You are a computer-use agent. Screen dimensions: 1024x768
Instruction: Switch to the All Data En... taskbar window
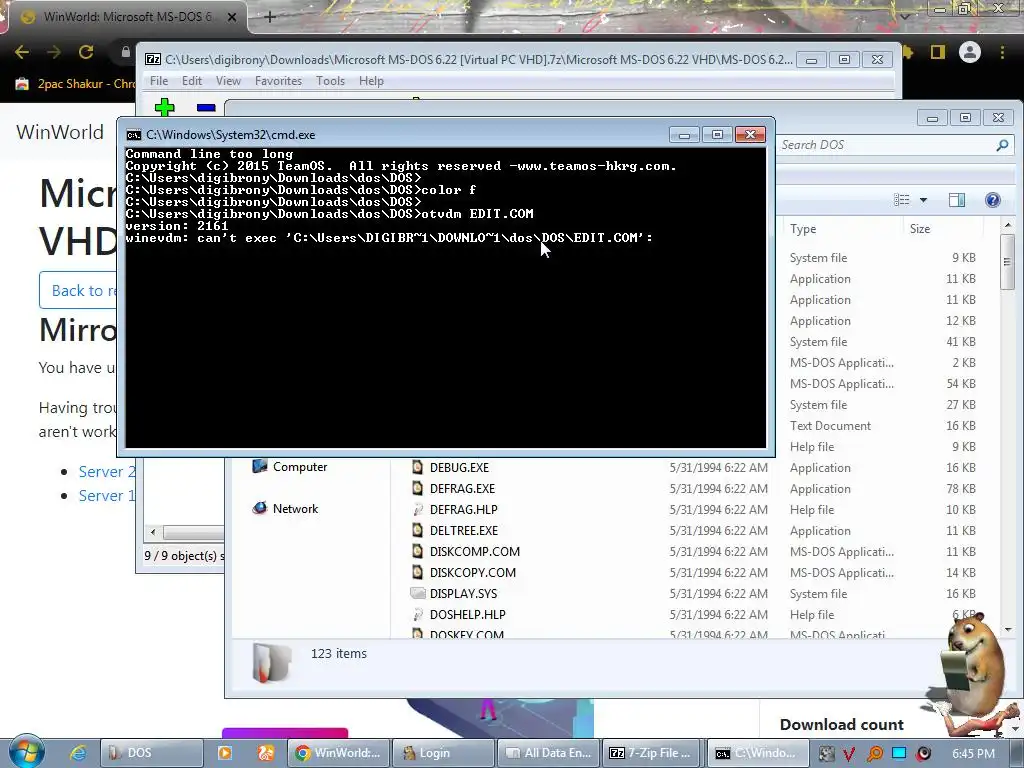[x=547, y=753]
